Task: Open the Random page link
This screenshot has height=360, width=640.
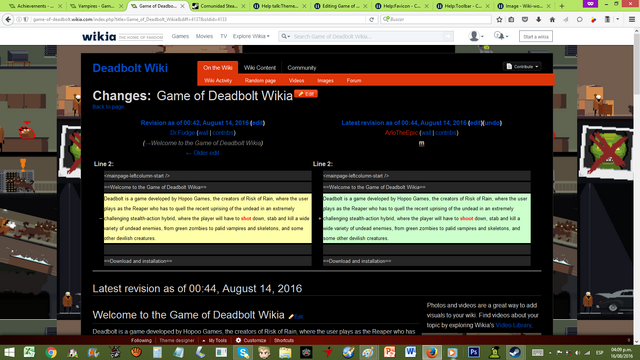Action: point(260,80)
